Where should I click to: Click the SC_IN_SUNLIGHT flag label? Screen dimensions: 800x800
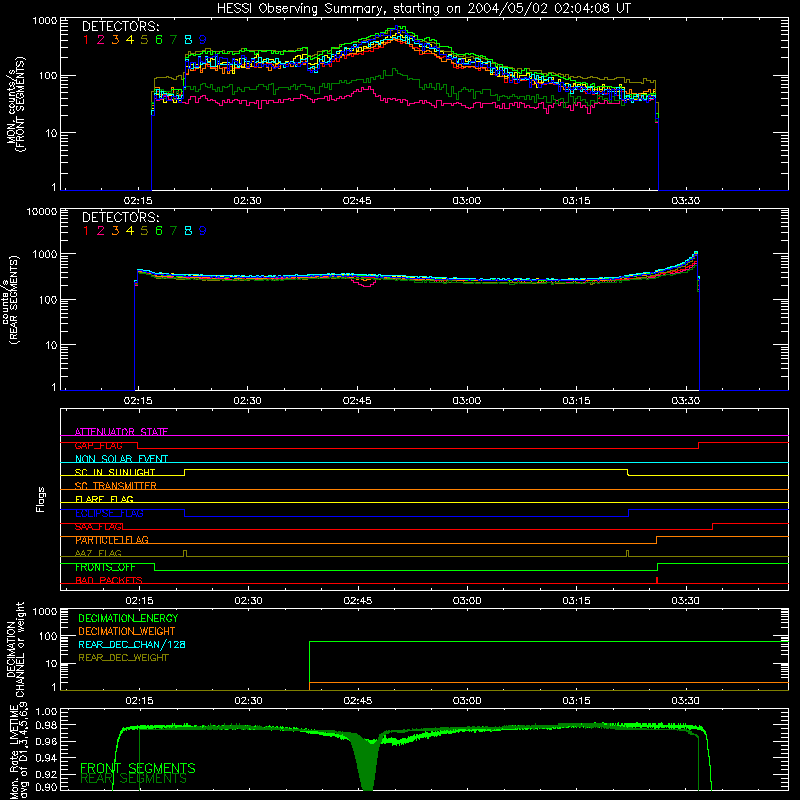[115, 472]
